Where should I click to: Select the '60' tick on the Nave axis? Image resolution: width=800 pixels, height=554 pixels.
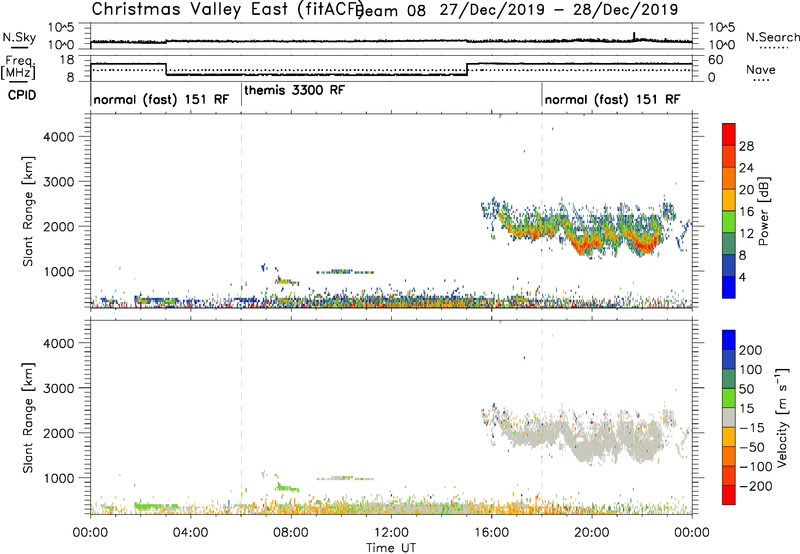pyautogui.click(x=715, y=60)
